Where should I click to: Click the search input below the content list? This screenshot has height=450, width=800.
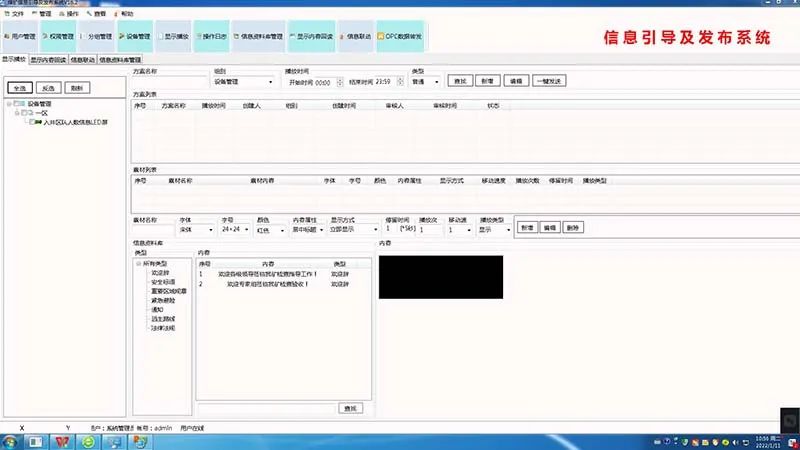(x=267, y=408)
